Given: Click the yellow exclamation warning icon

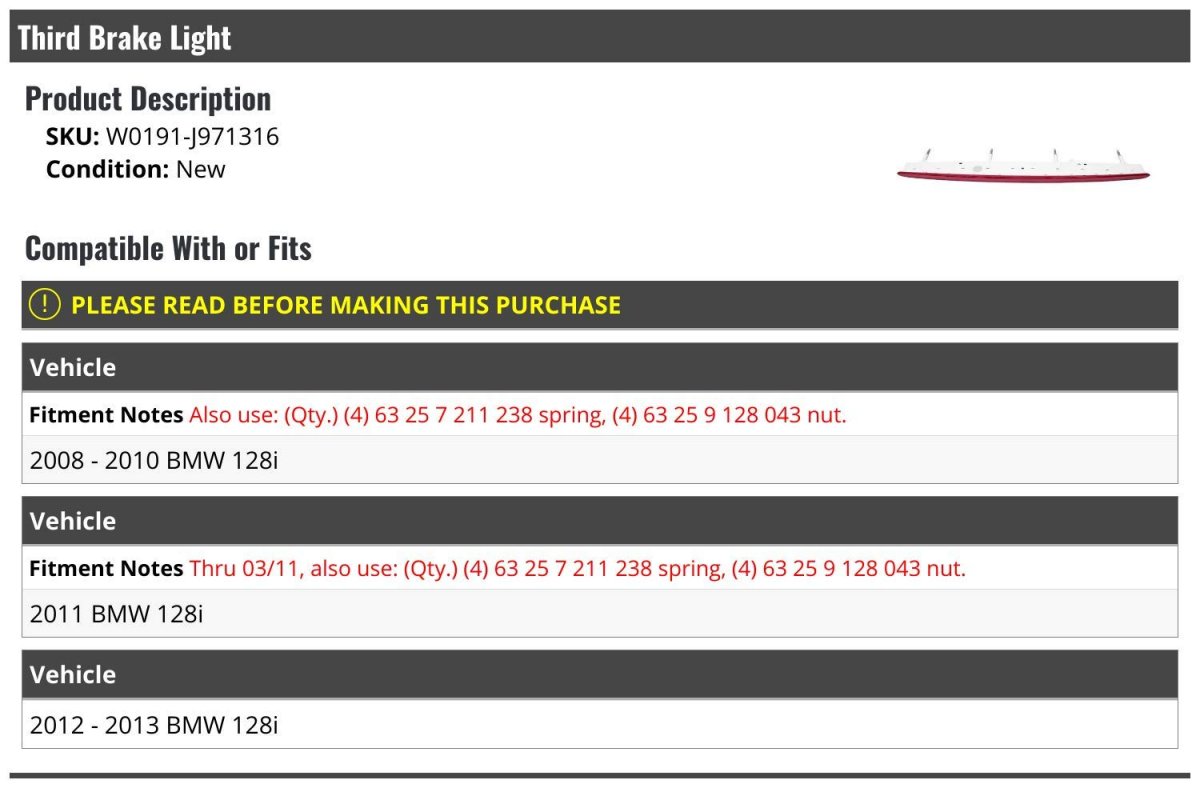Looking at the screenshot, I should coord(44,305).
